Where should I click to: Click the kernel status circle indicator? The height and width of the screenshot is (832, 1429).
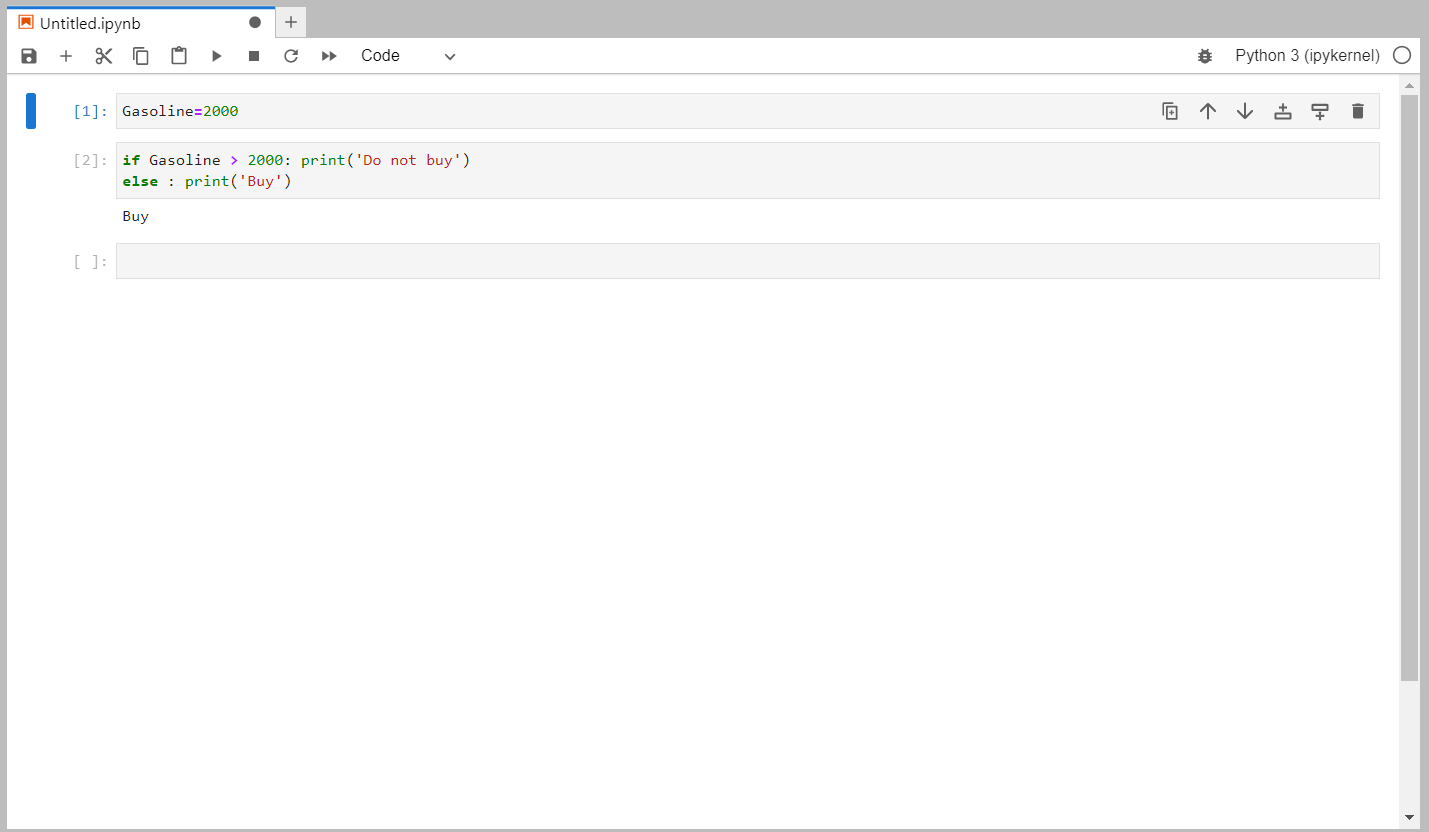coord(1402,56)
